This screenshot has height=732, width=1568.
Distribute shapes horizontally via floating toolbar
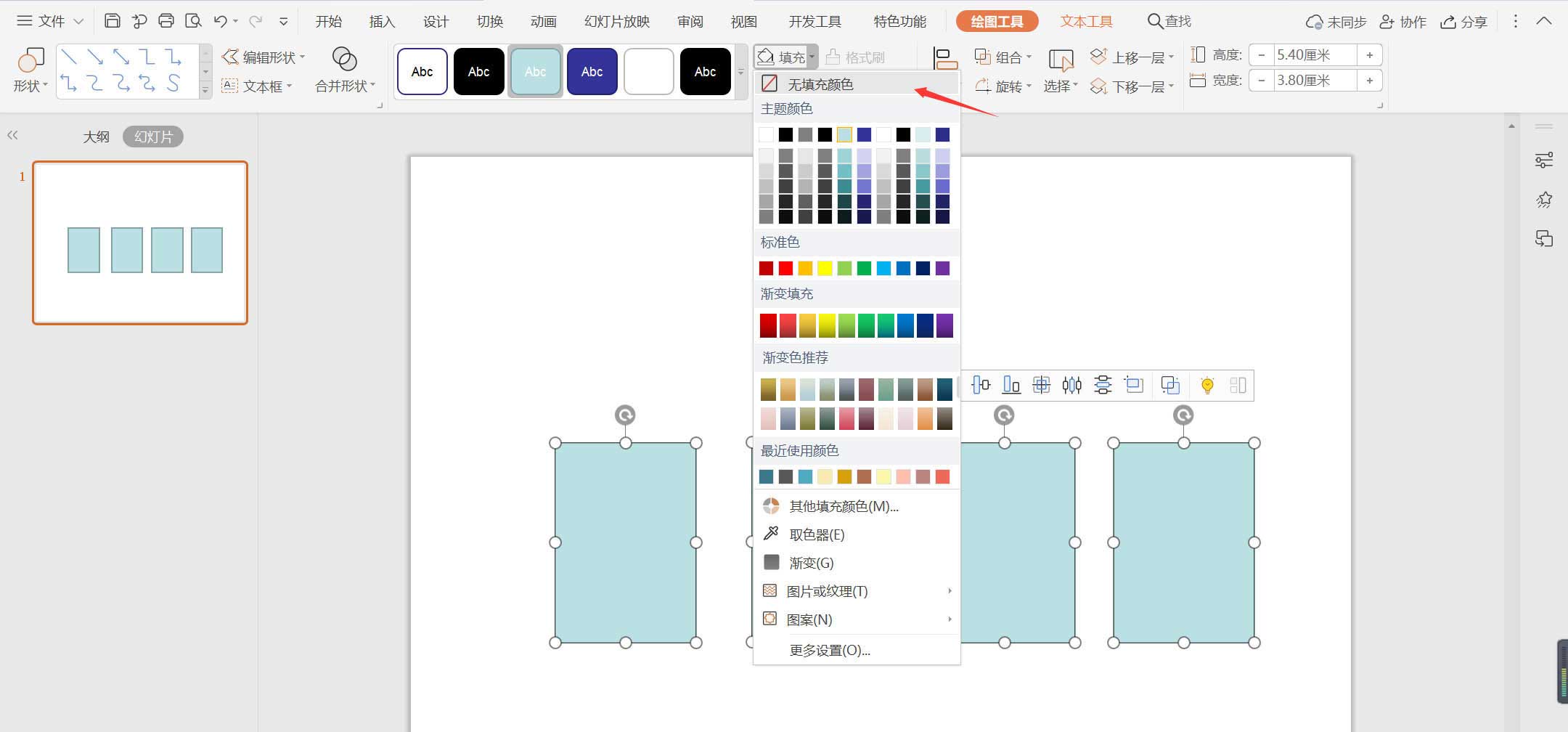click(x=1072, y=385)
